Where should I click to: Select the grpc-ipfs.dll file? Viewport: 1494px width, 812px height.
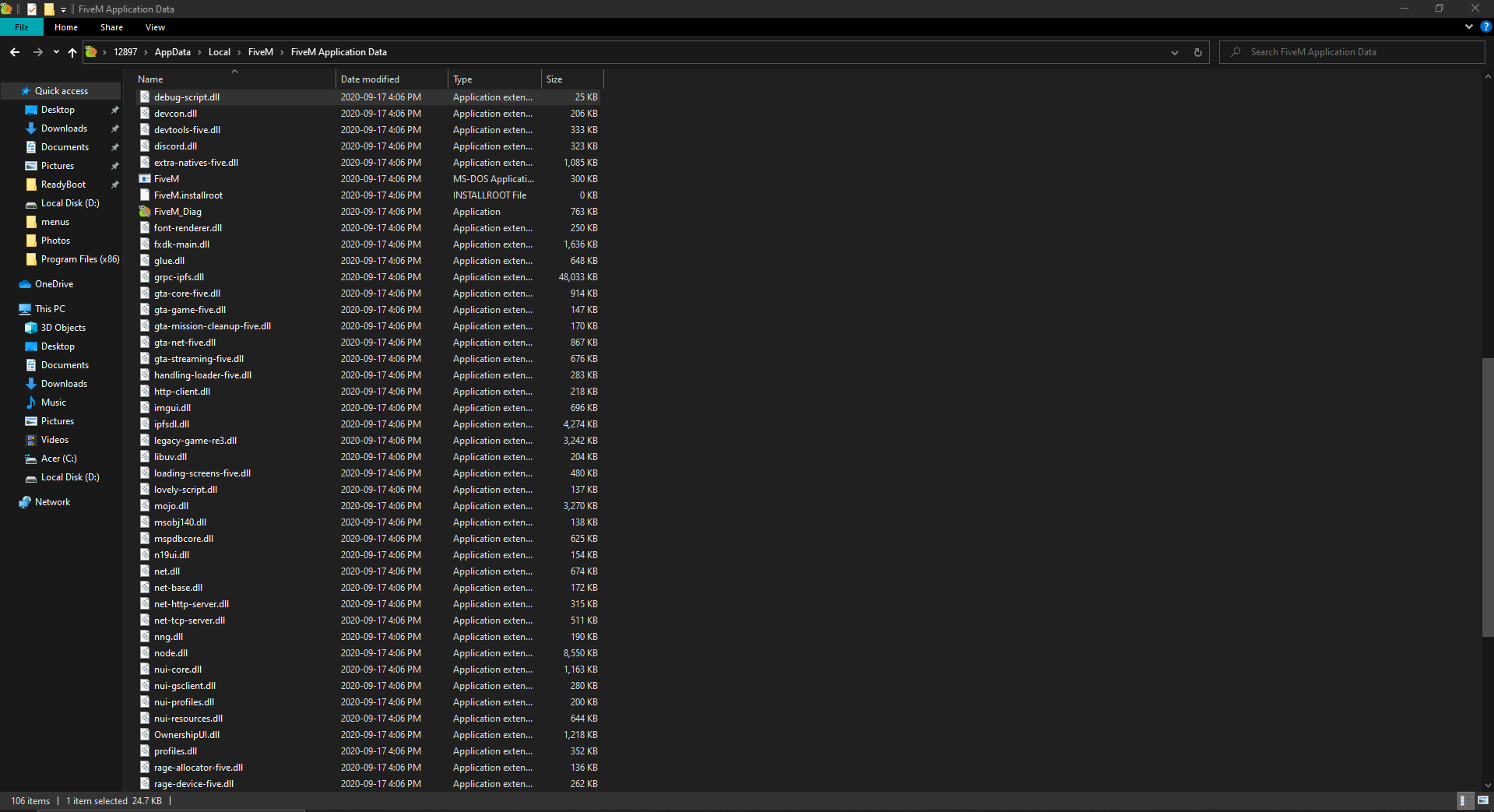[179, 277]
